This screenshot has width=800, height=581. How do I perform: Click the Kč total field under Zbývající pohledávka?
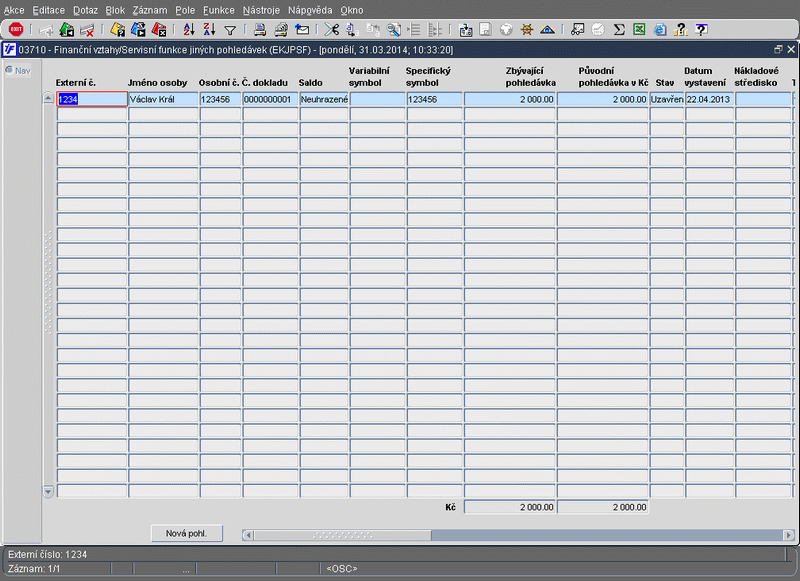[x=510, y=507]
